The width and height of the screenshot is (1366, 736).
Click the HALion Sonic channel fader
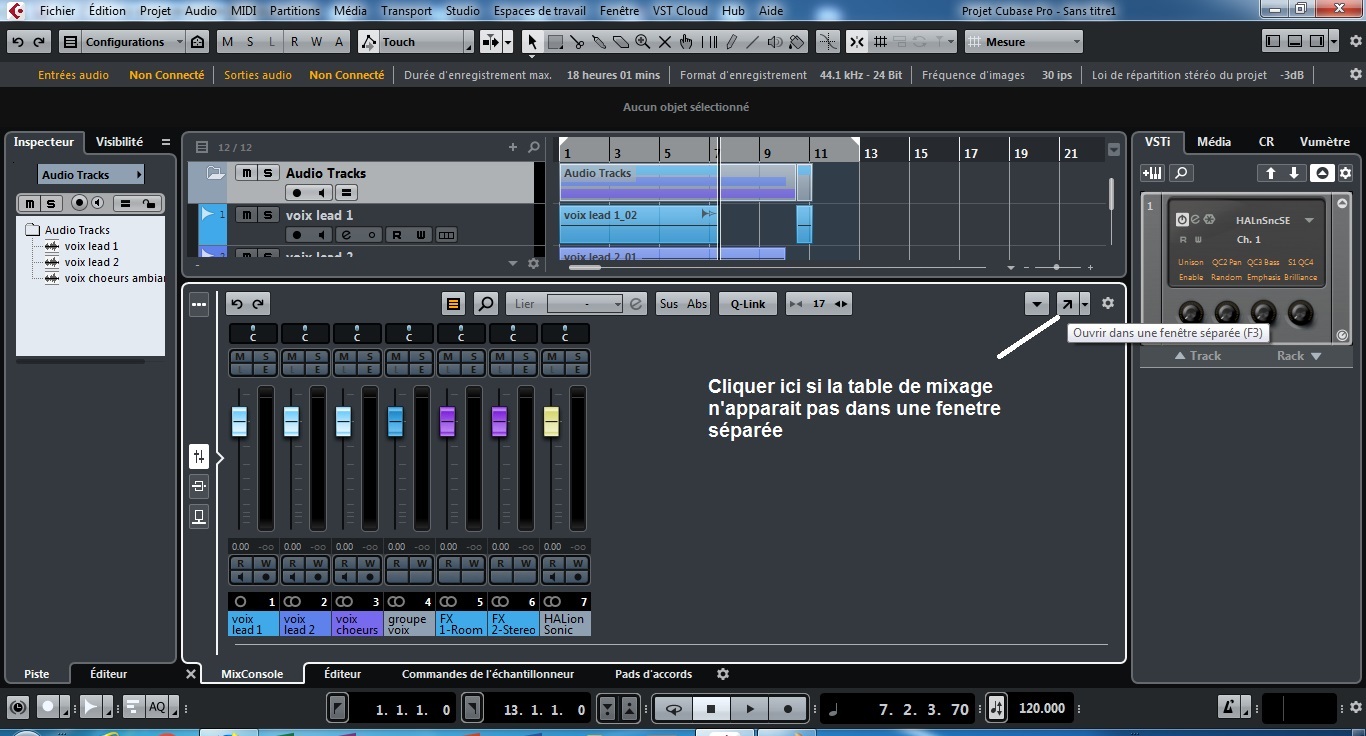pos(551,421)
